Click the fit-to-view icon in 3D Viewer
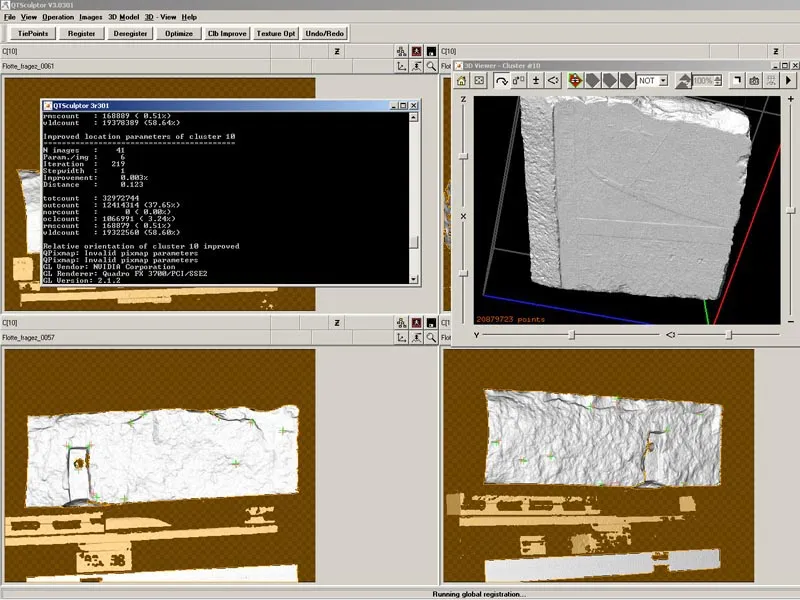 click(479, 81)
